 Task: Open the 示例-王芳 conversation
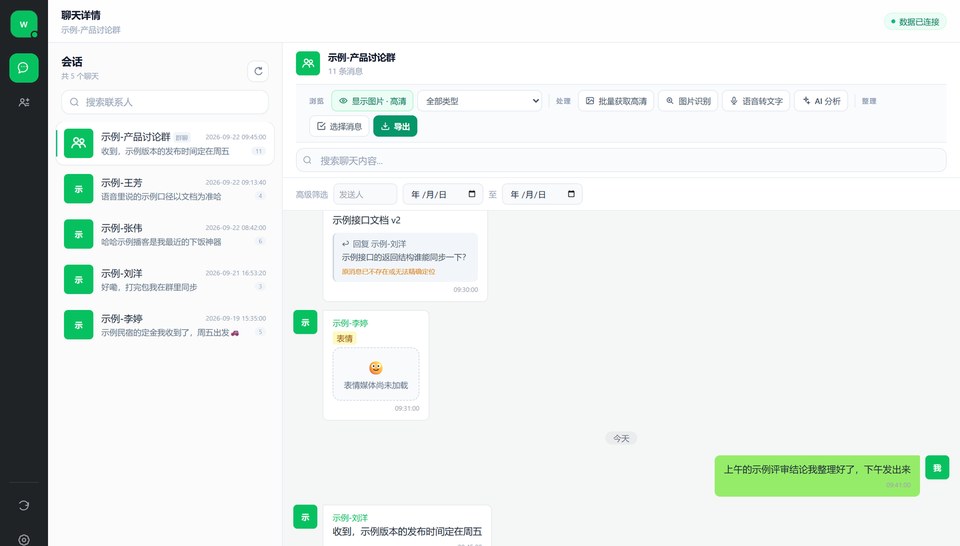pyautogui.click(x=165, y=189)
